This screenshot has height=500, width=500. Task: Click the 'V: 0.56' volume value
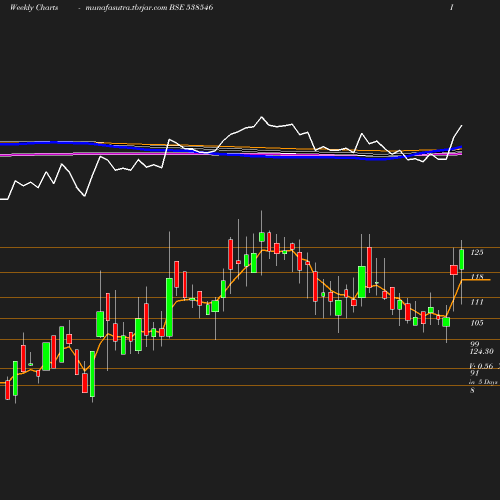point(481,366)
